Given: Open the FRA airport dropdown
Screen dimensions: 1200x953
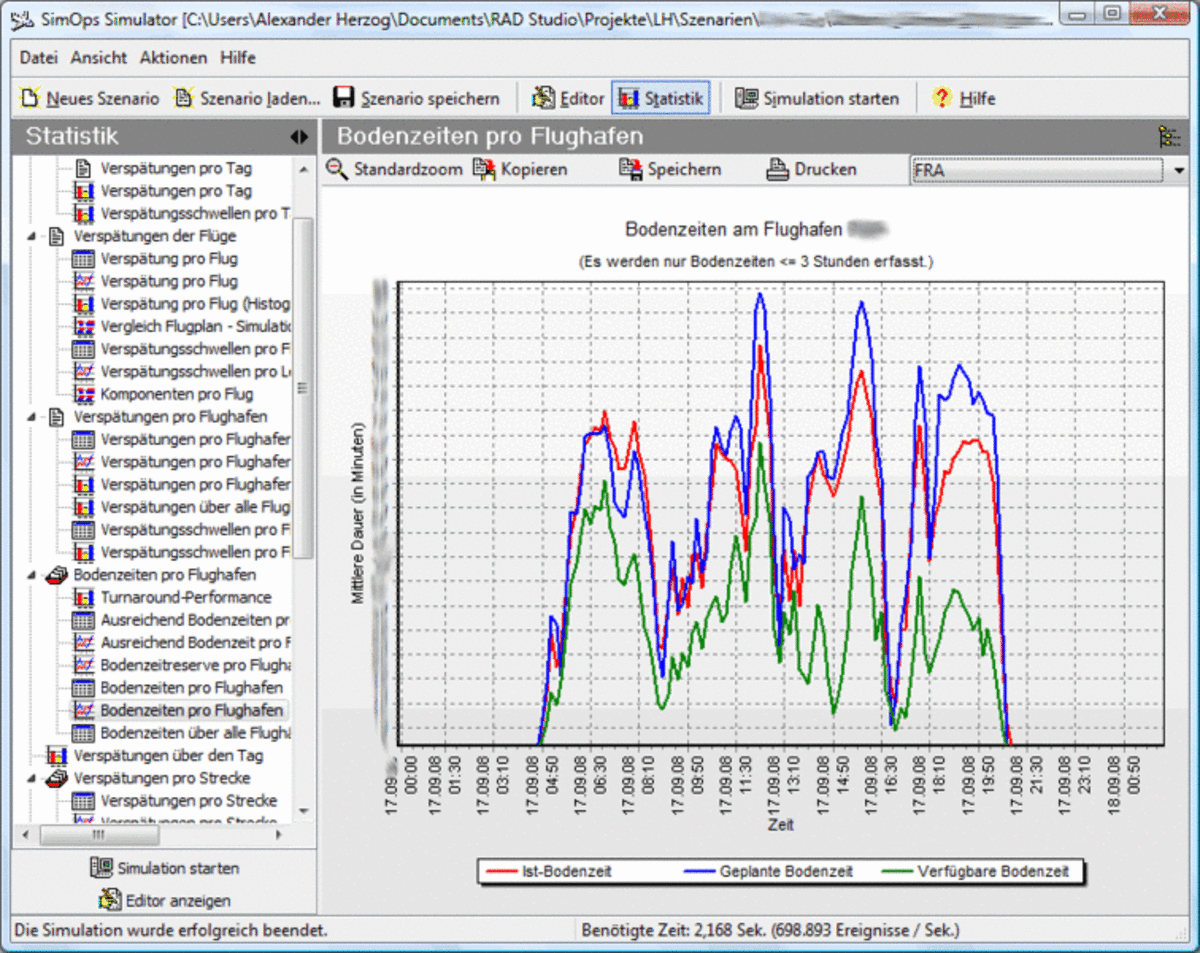Looking at the screenshot, I should pyautogui.click(x=1177, y=171).
